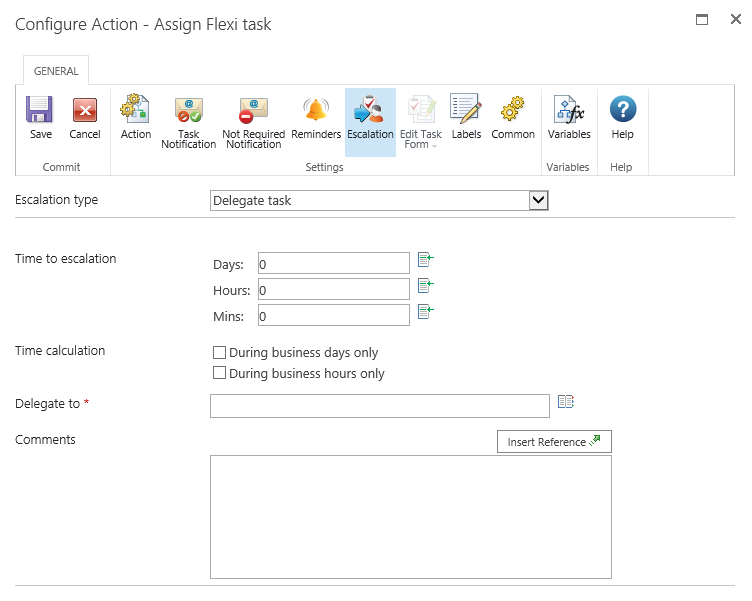The image size is (752, 601).
Task: Expand the Escalation type dropdown
Action: point(538,201)
